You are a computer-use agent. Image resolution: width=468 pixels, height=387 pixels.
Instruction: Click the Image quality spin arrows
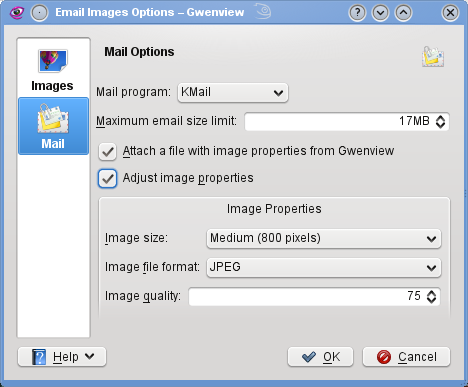pos(432,296)
